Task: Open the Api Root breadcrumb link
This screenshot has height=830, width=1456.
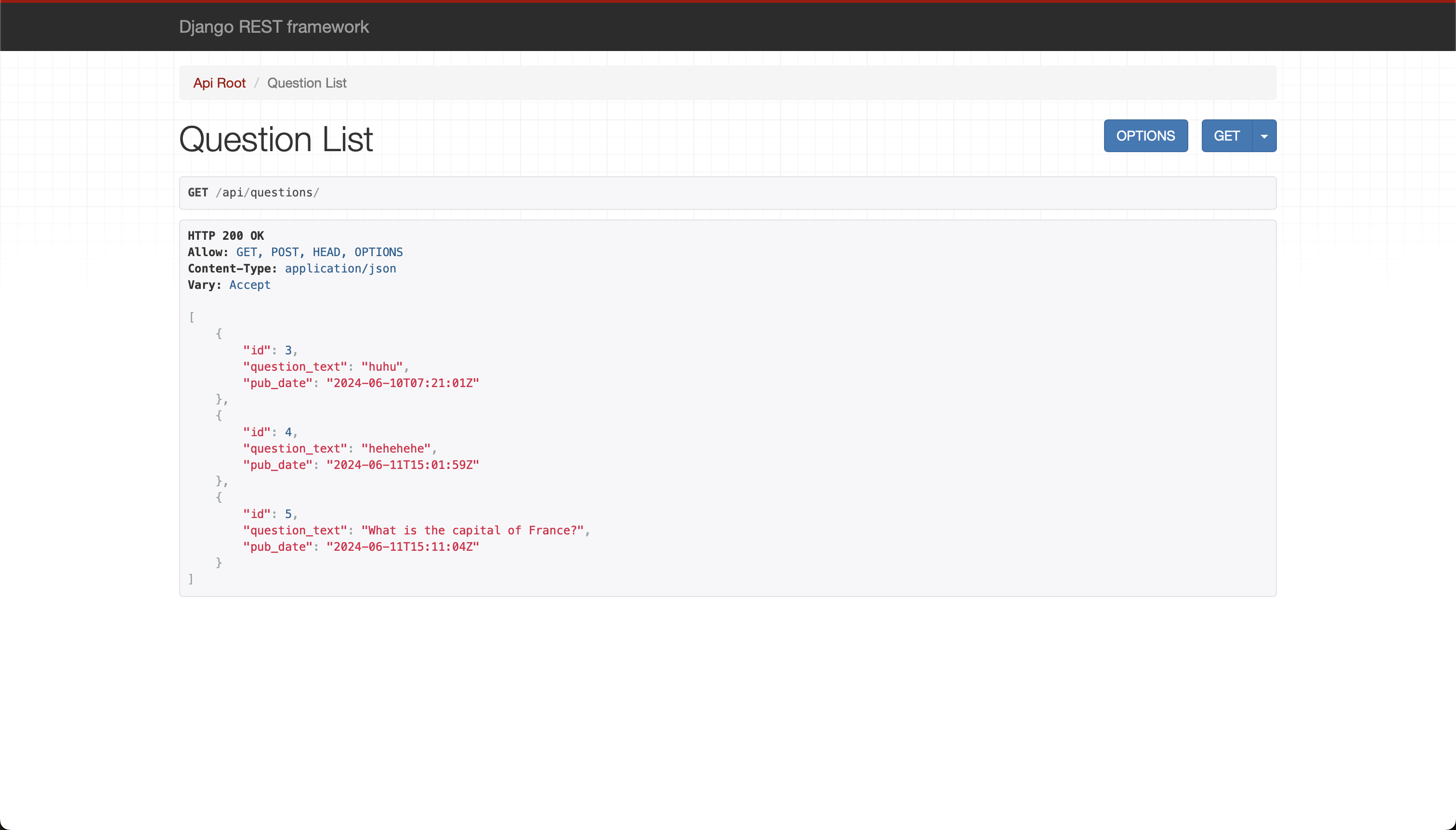Action: pos(219,83)
